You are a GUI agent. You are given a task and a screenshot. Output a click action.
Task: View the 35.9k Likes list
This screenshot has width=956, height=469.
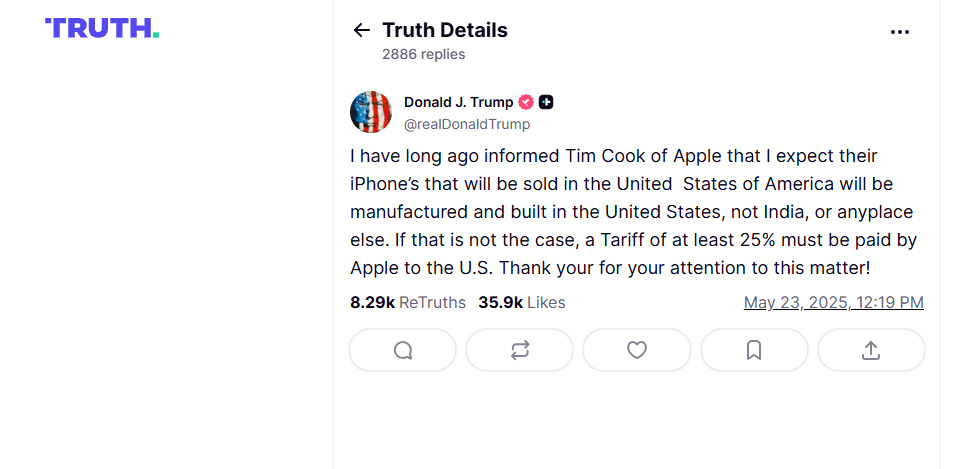tap(521, 302)
